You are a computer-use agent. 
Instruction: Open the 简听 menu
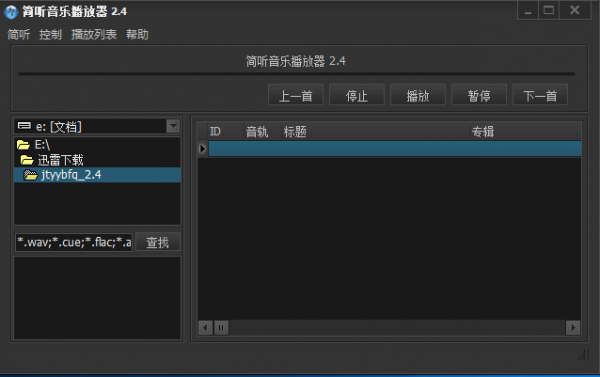pos(18,34)
